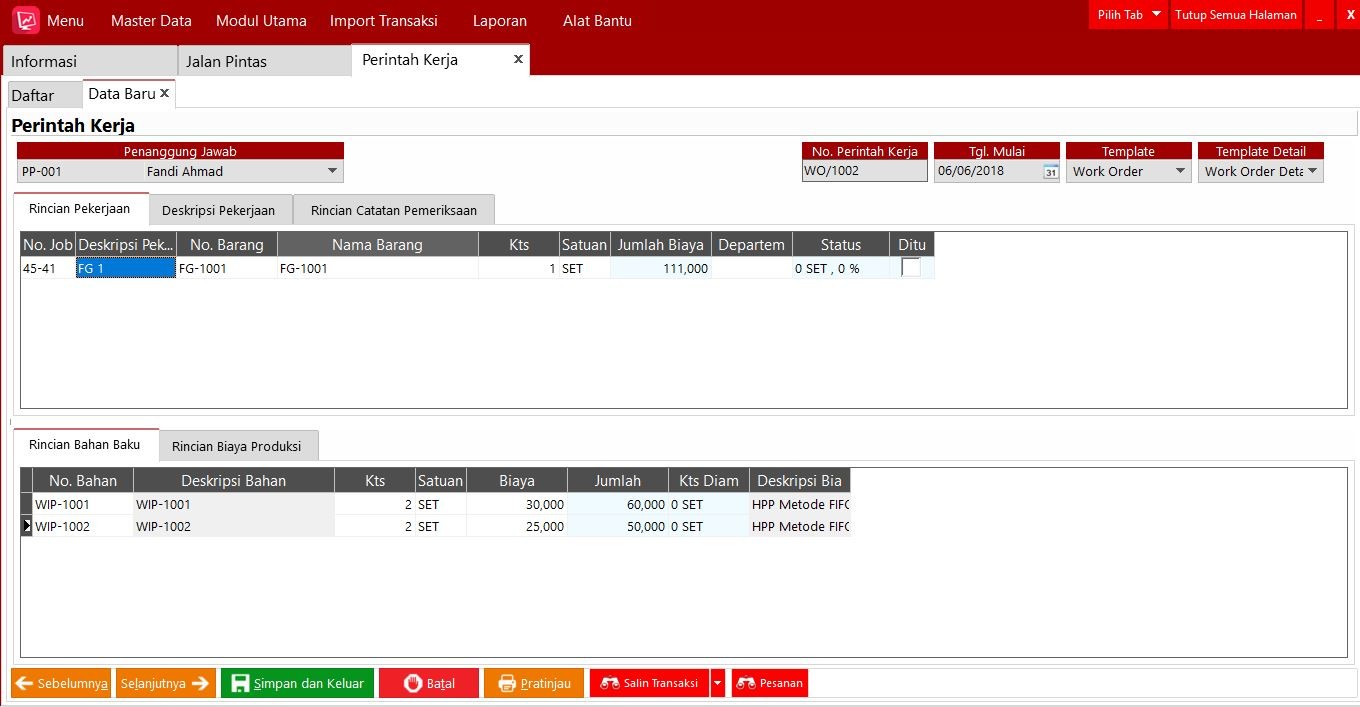Switch to Rincian Biaya Produksi tab
Image resolution: width=1360 pixels, height=707 pixels.
[236, 446]
